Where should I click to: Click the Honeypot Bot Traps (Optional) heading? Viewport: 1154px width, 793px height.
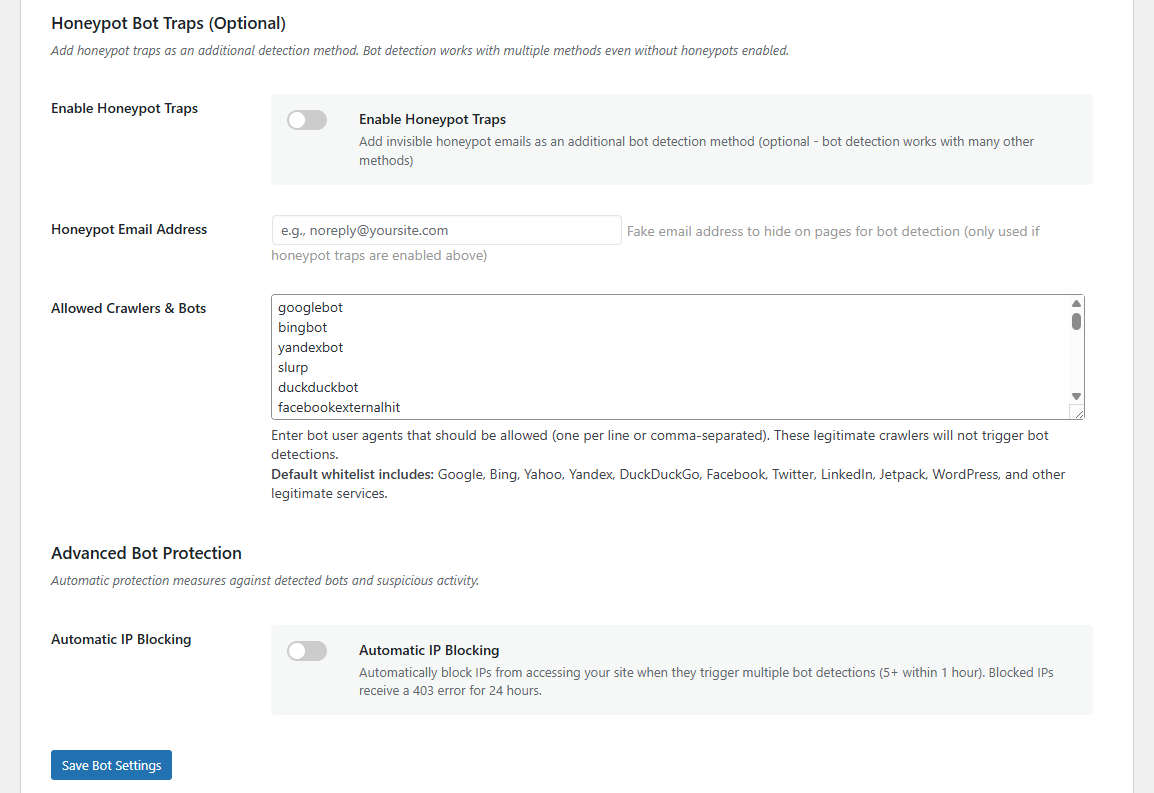tap(168, 22)
